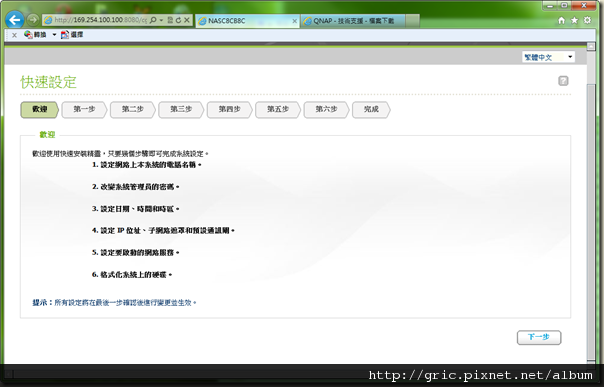Expand the 轉換 toolbar dropdown arrow

[54, 35]
